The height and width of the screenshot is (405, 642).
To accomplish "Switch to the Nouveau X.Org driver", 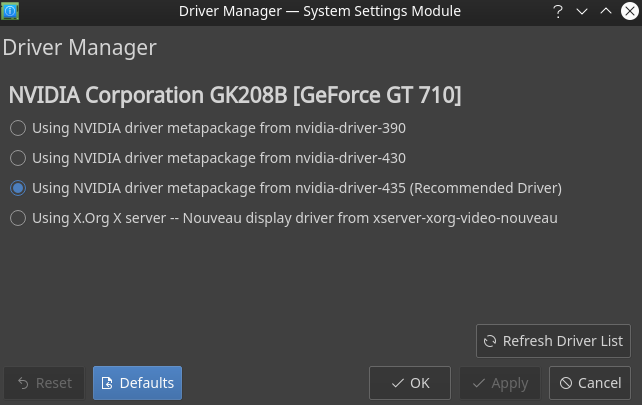I will tap(18, 218).
